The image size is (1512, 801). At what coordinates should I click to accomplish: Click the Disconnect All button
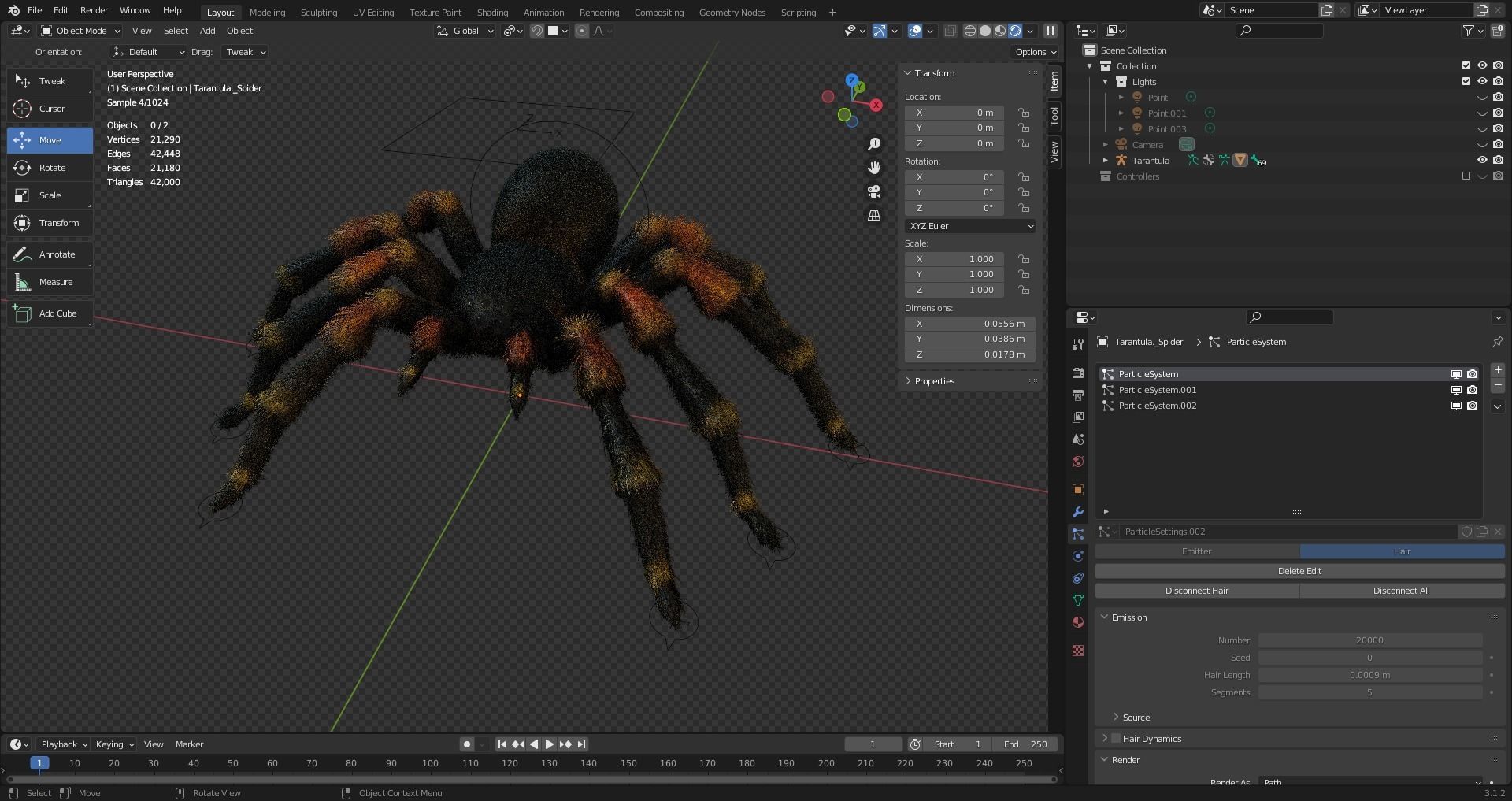pyautogui.click(x=1402, y=591)
